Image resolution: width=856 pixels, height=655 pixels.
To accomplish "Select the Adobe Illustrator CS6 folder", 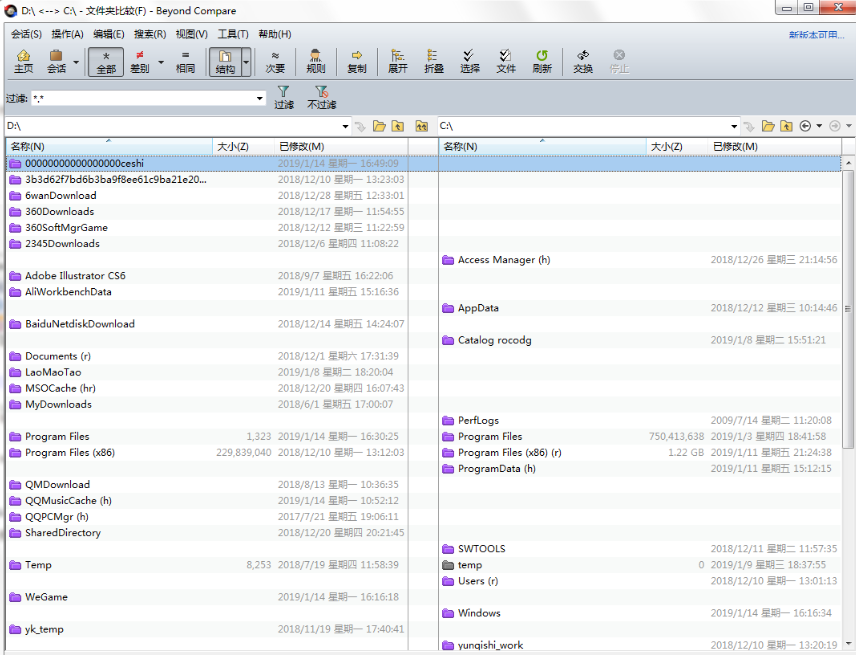I will coord(75,276).
